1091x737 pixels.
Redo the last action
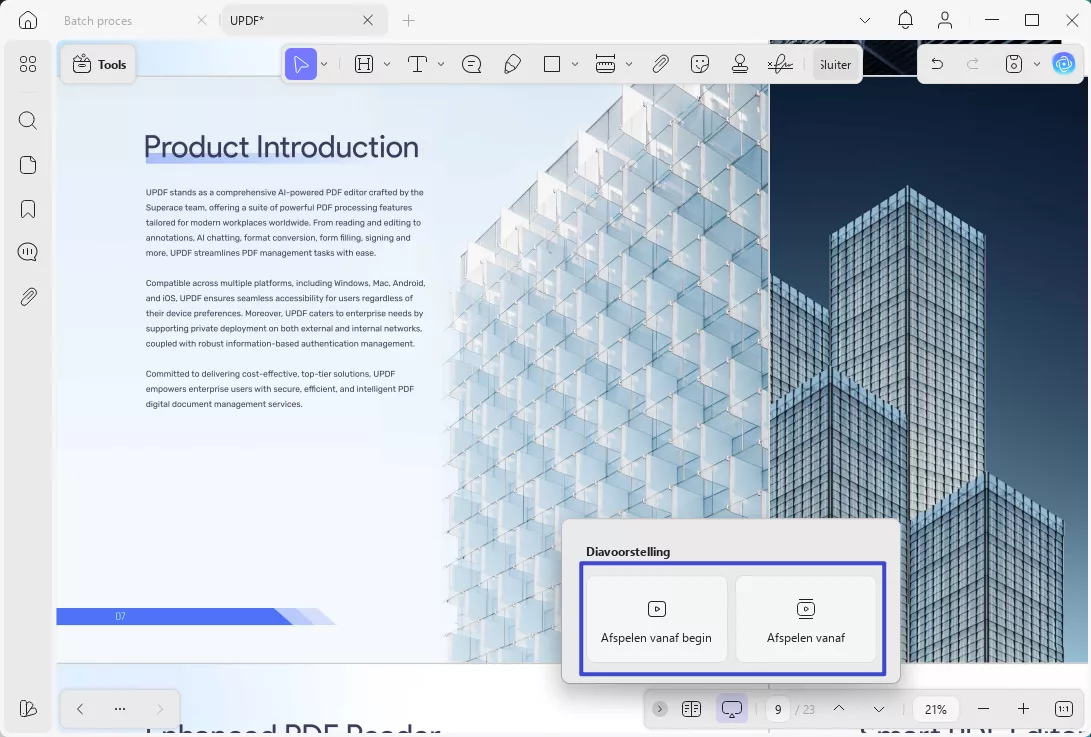pyautogui.click(x=973, y=64)
